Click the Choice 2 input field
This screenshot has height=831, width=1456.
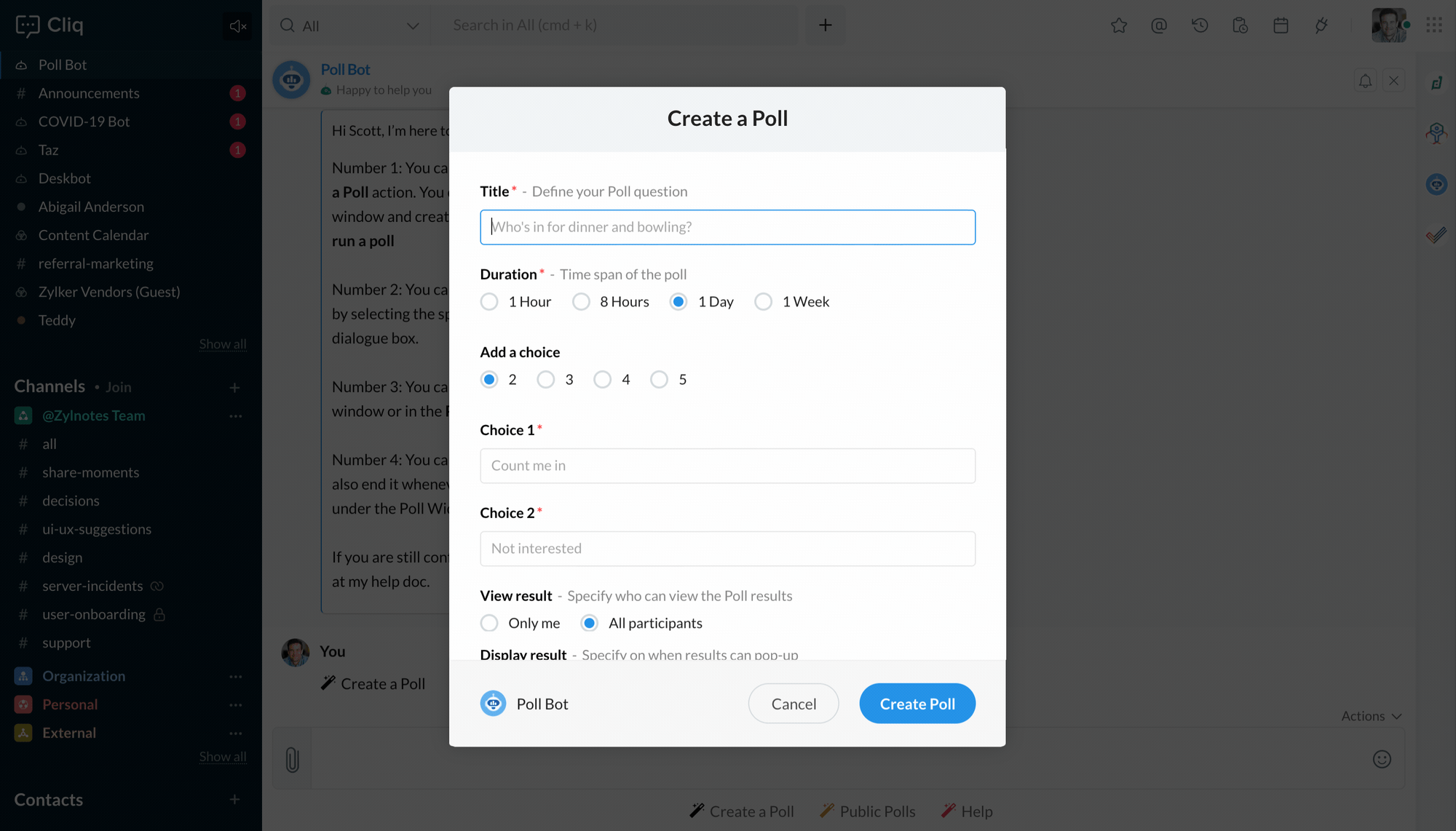tap(727, 549)
